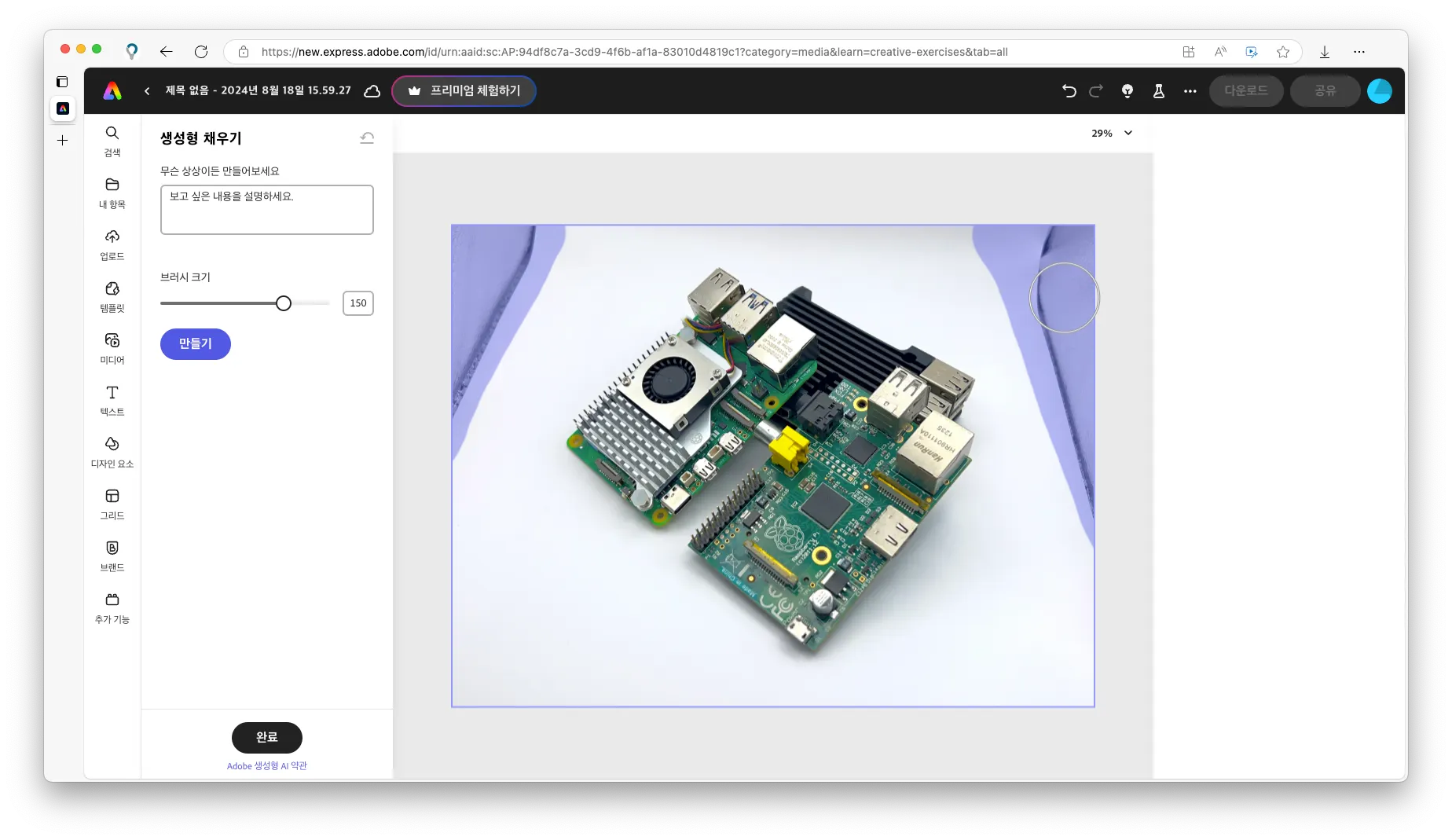Click the browser profile lightbulb icon
Viewport: 1452px width, 840px height.
point(132,52)
